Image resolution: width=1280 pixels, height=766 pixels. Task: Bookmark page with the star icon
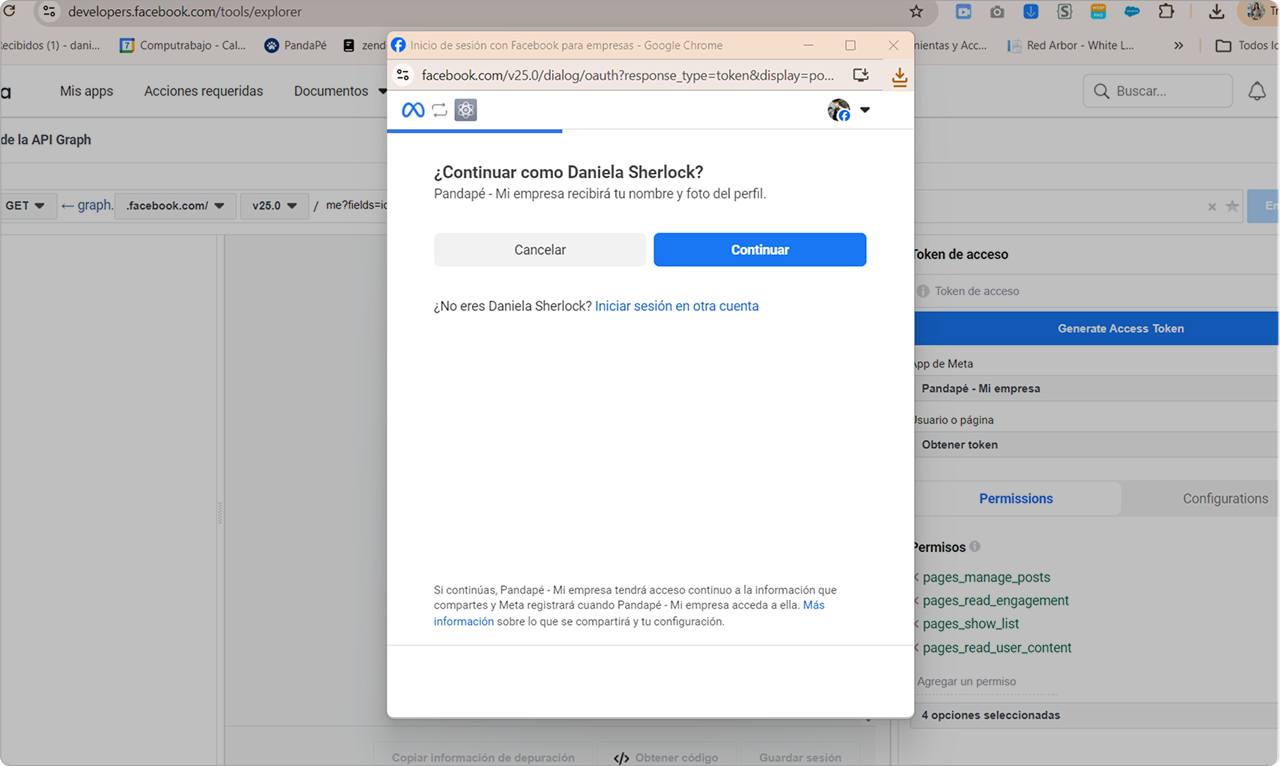point(916,12)
